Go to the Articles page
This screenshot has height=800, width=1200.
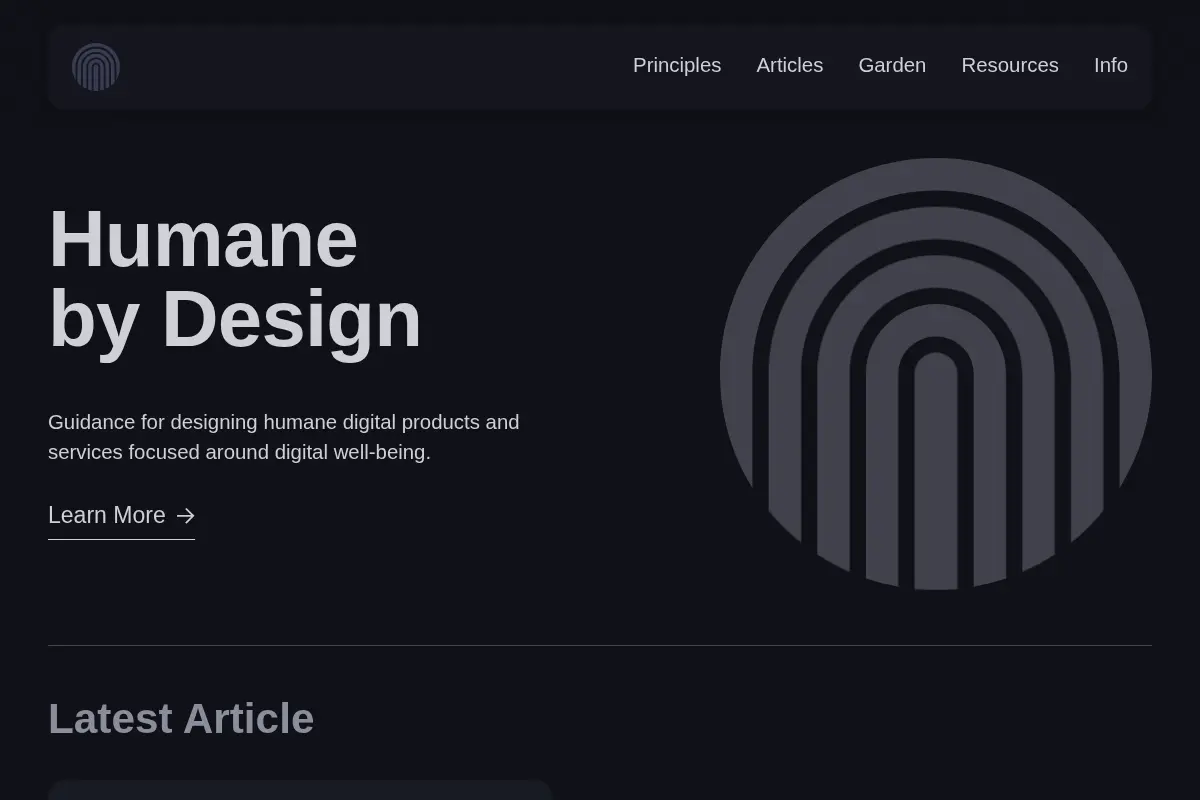click(790, 65)
